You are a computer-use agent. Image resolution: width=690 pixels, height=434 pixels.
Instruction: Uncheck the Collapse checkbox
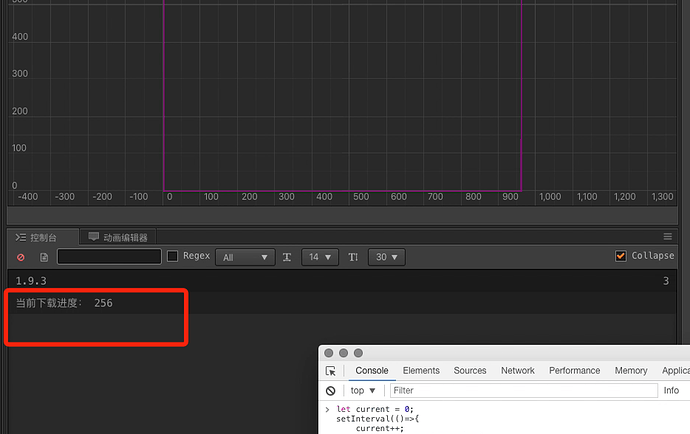(x=620, y=256)
